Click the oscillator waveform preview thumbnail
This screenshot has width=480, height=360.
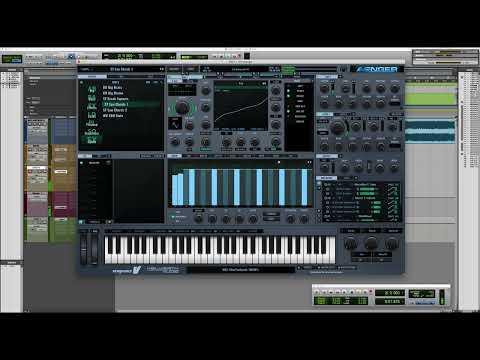pos(175,124)
